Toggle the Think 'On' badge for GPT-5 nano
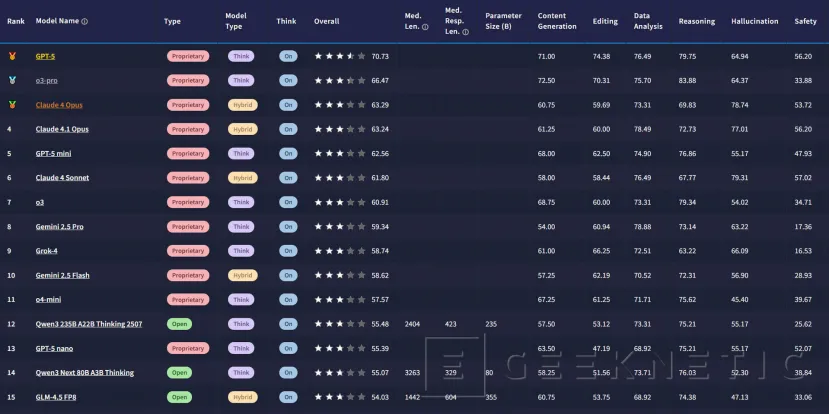Screen dimensions: 829x414 click(288, 348)
